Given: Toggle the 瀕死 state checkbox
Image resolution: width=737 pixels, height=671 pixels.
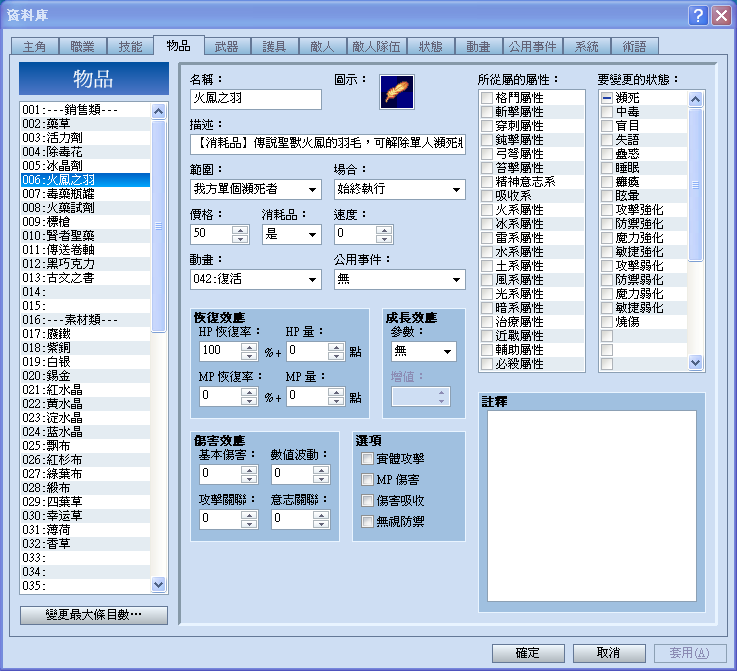Looking at the screenshot, I should (x=607, y=98).
